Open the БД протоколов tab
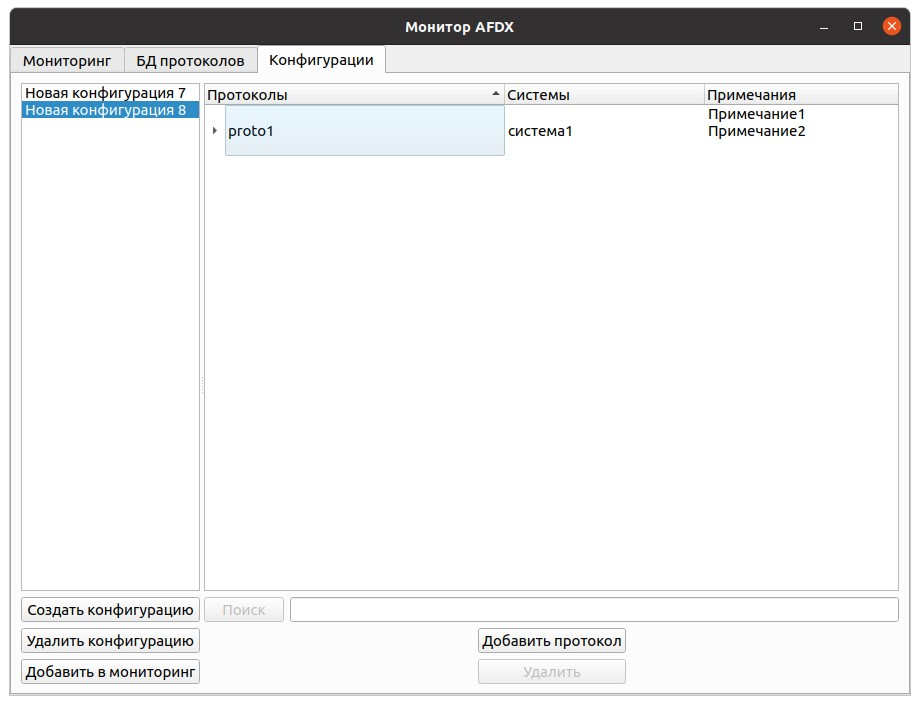This screenshot has width=920, height=705. click(190, 60)
